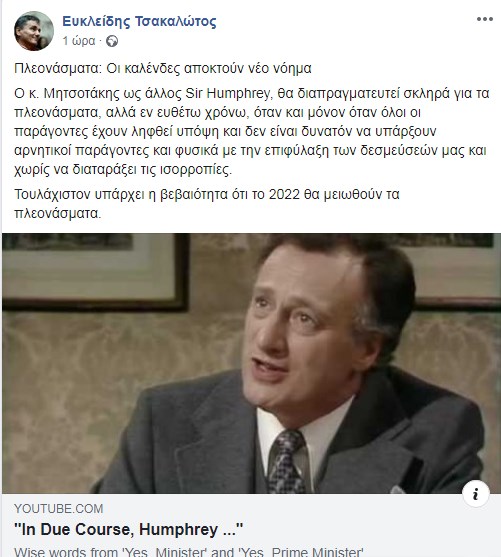Click the 'Wise words from Yes Minister' description
The image size is (501, 557).
[189, 552]
